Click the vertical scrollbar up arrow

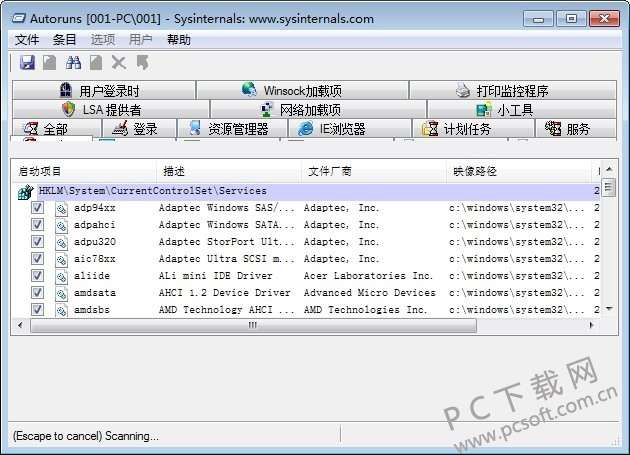609,169
